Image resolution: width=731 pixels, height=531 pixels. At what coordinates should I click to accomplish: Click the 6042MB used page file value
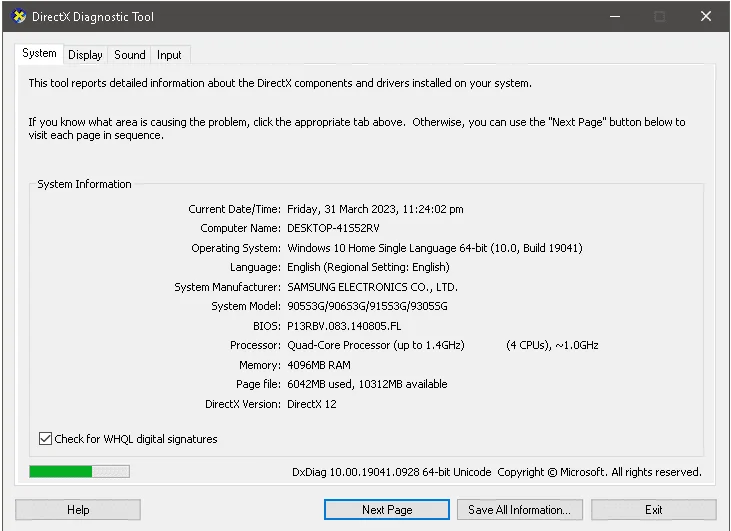367,384
